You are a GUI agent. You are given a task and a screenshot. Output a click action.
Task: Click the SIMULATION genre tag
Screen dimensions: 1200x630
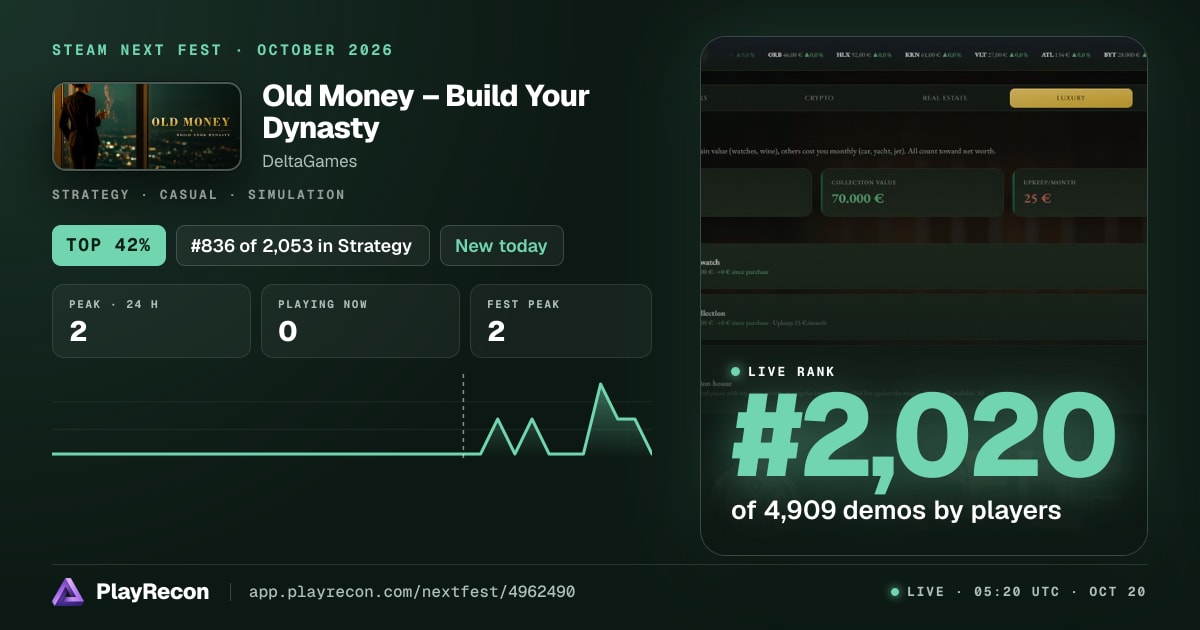pyautogui.click(x=296, y=195)
